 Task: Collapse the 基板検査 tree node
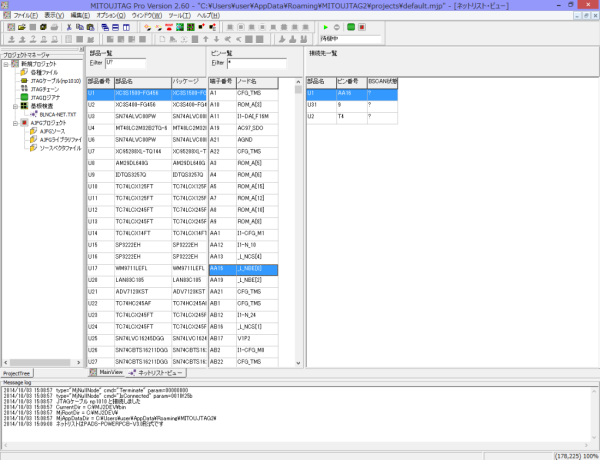pyautogui.click(x=13, y=105)
